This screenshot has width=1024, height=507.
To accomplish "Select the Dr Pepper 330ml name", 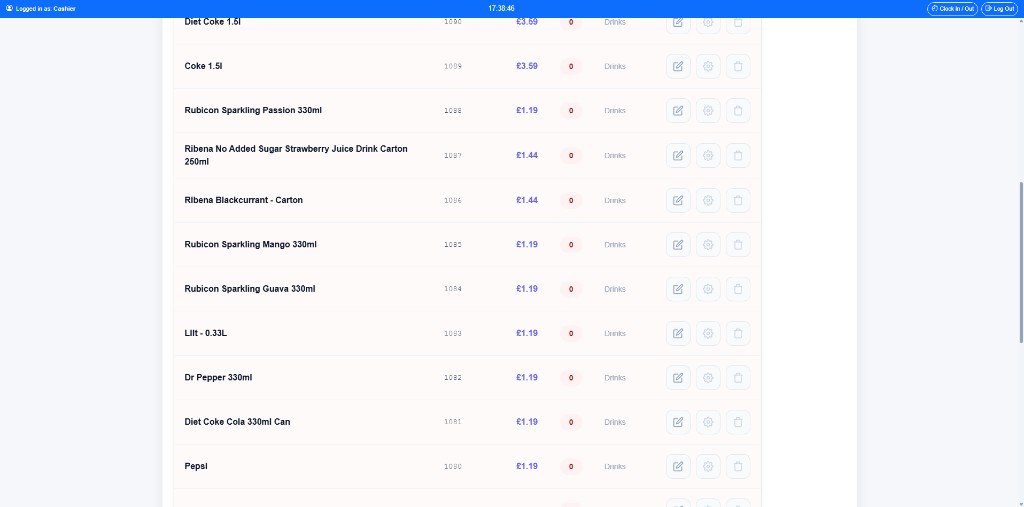I will click(218, 378).
